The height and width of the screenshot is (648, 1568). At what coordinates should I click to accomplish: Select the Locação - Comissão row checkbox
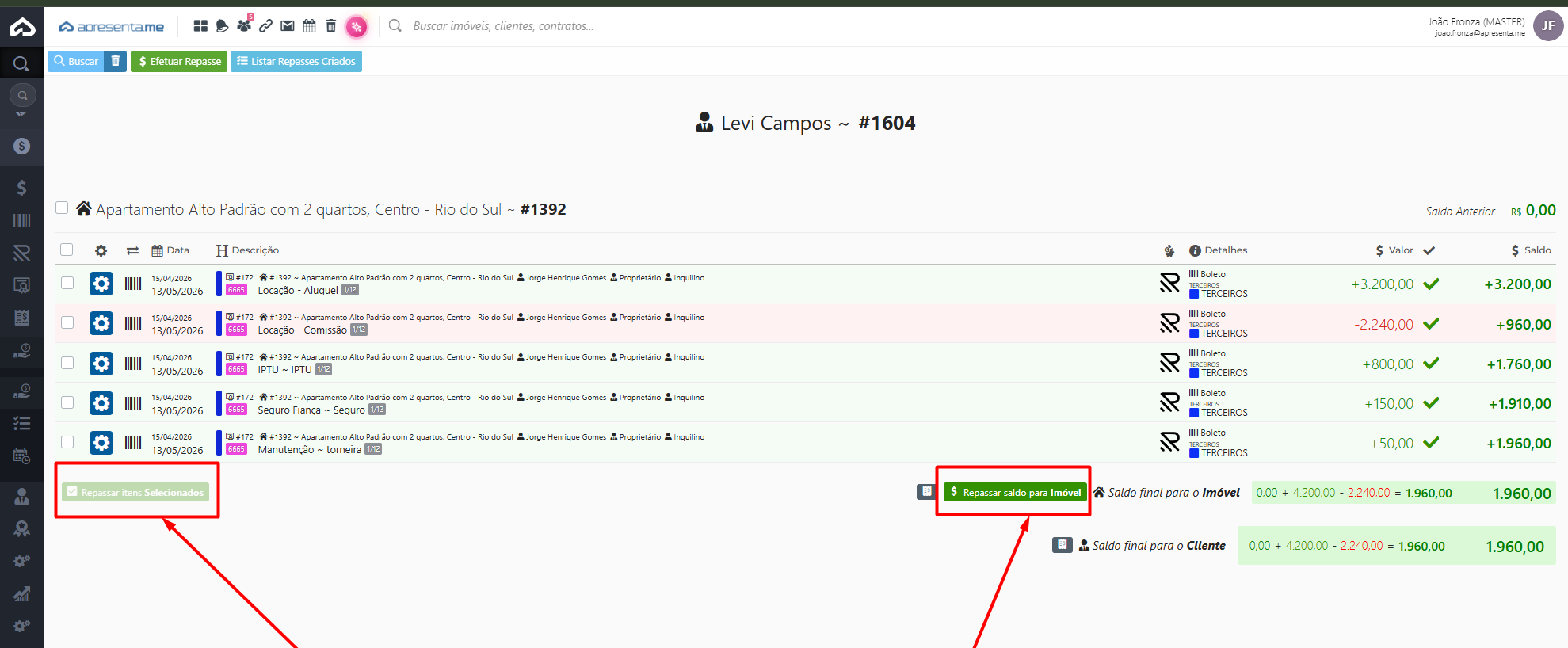click(67, 322)
